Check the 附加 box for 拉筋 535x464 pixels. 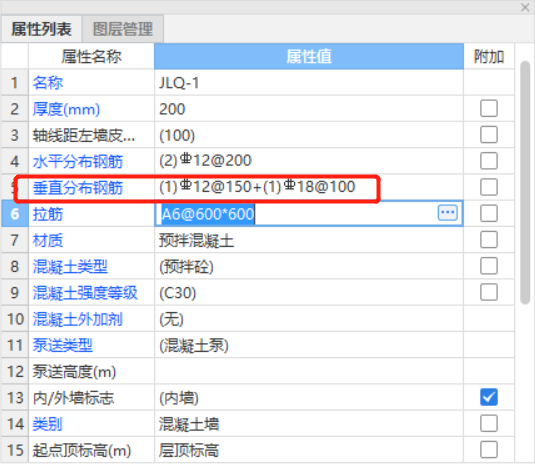[x=489, y=214]
